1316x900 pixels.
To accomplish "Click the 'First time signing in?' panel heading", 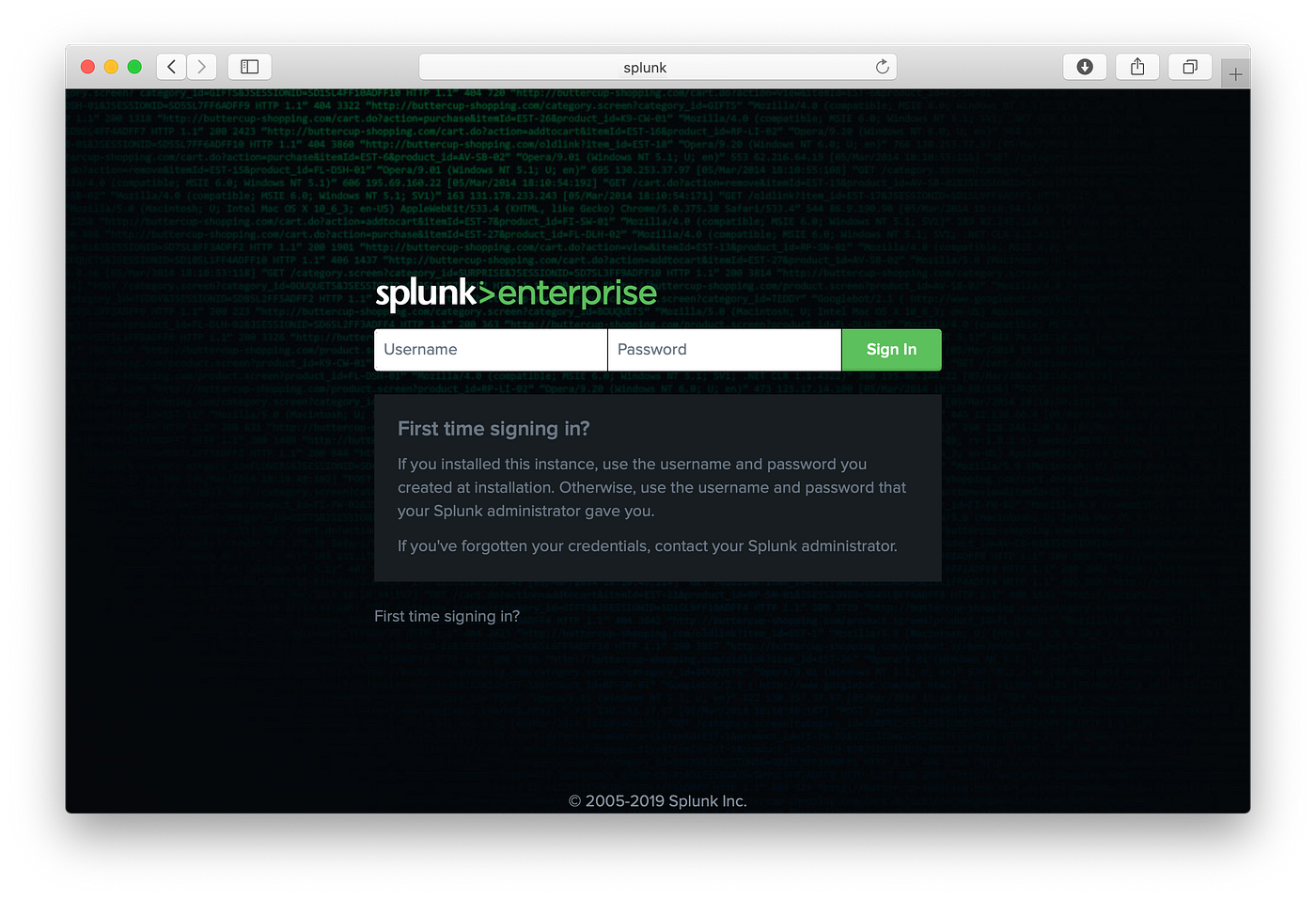I will [493, 428].
